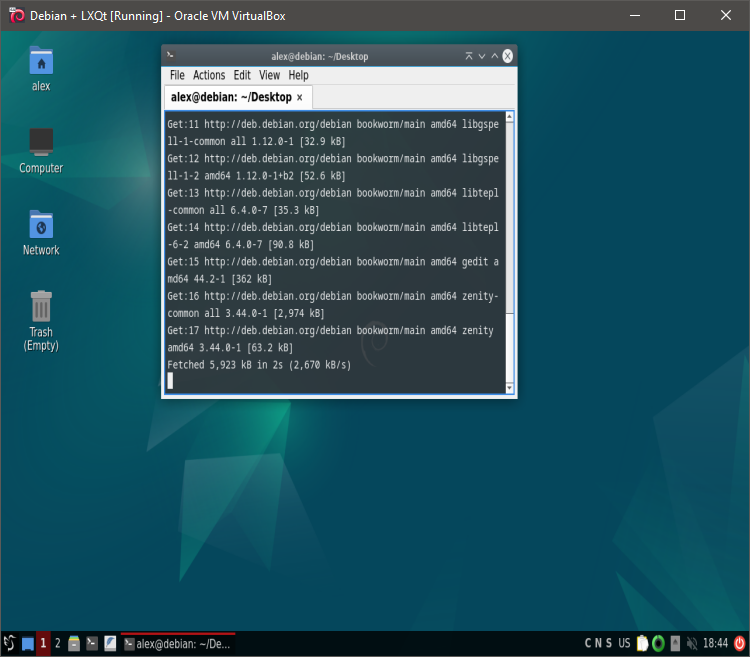
Task: Click the terminal cursor on the last line
Action: pyautogui.click(x=170, y=381)
